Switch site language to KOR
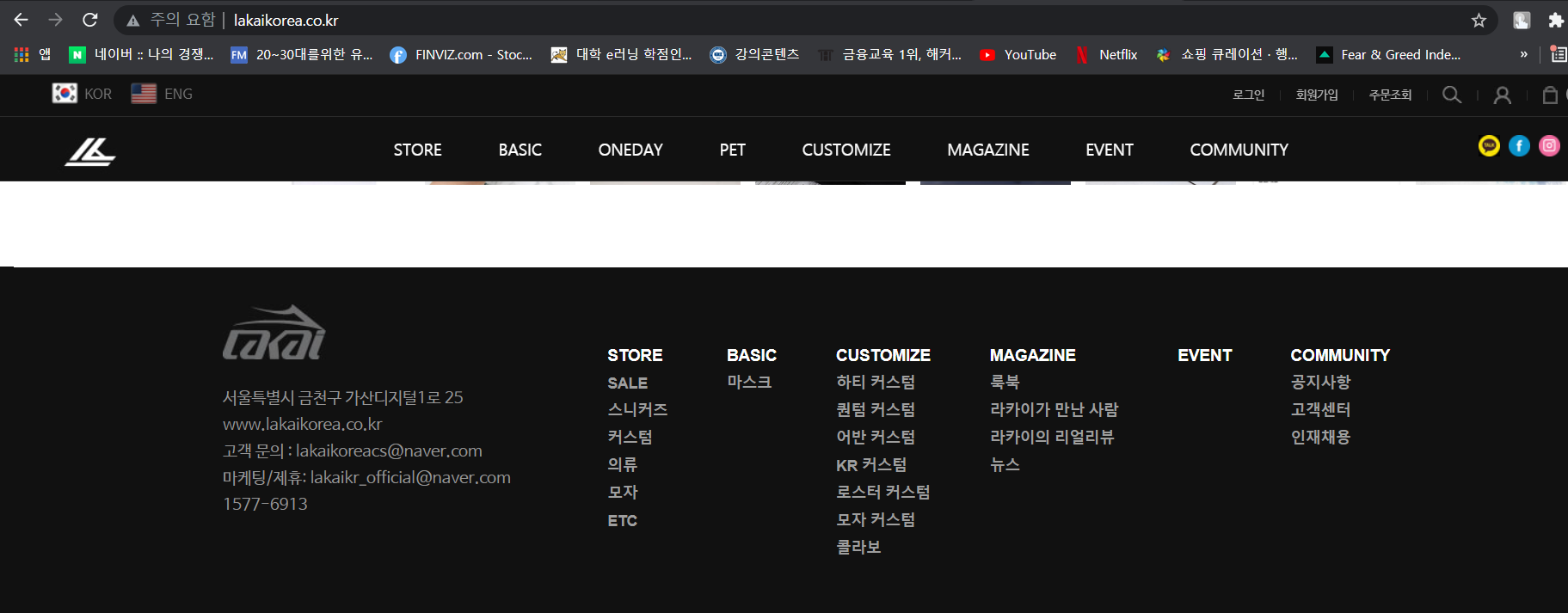Screen dimensions: 1568x613 (83, 94)
